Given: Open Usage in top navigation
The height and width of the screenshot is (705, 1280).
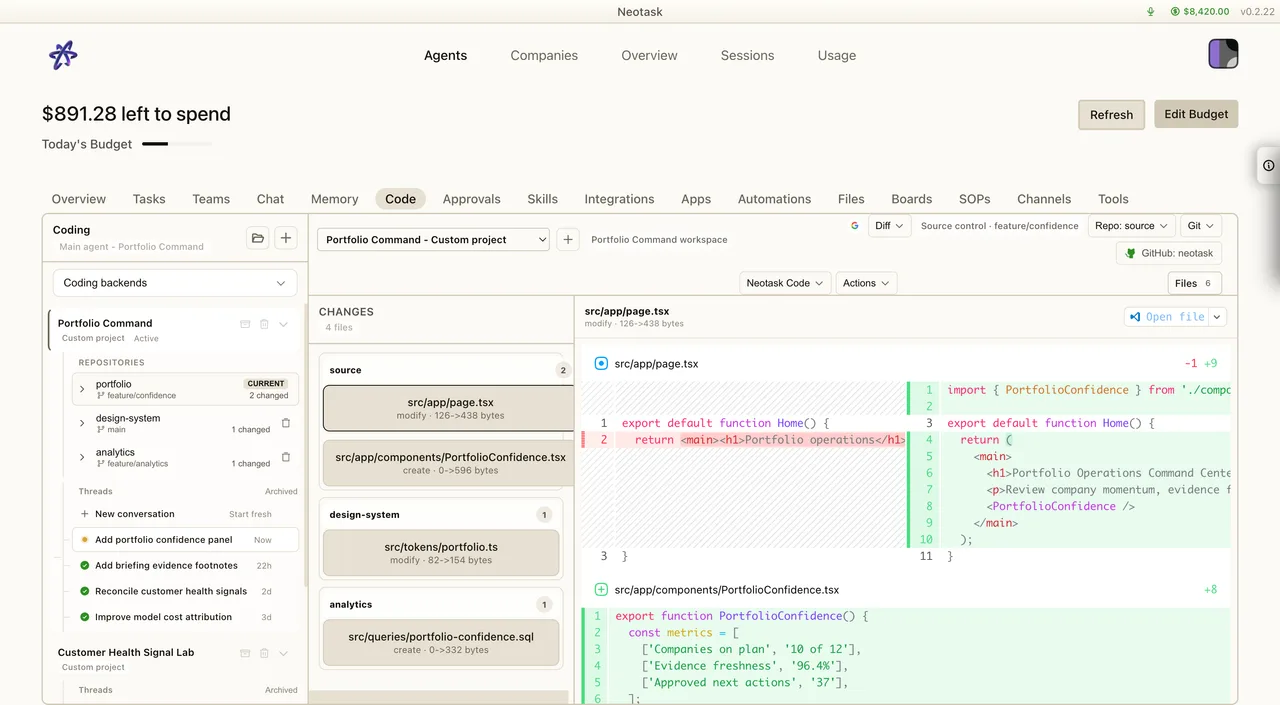Looking at the screenshot, I should (837, 56).
